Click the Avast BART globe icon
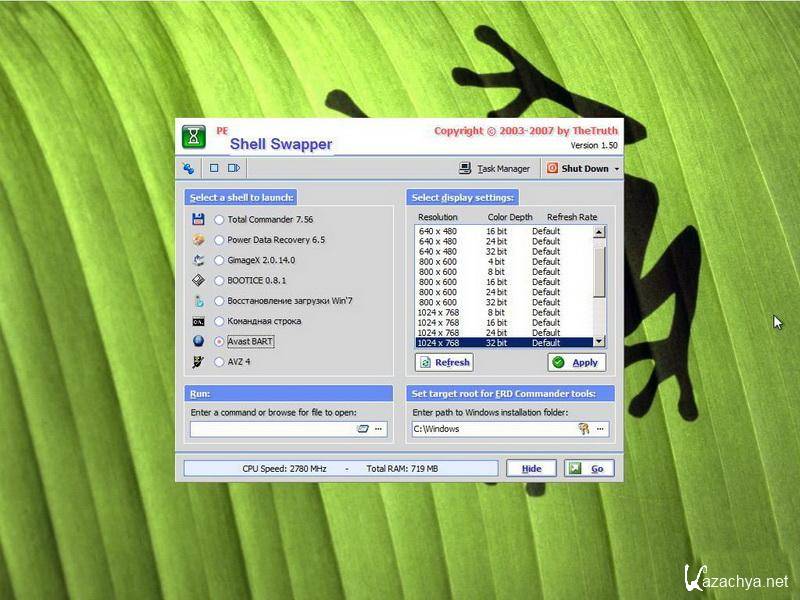 [x=198, y=341]
